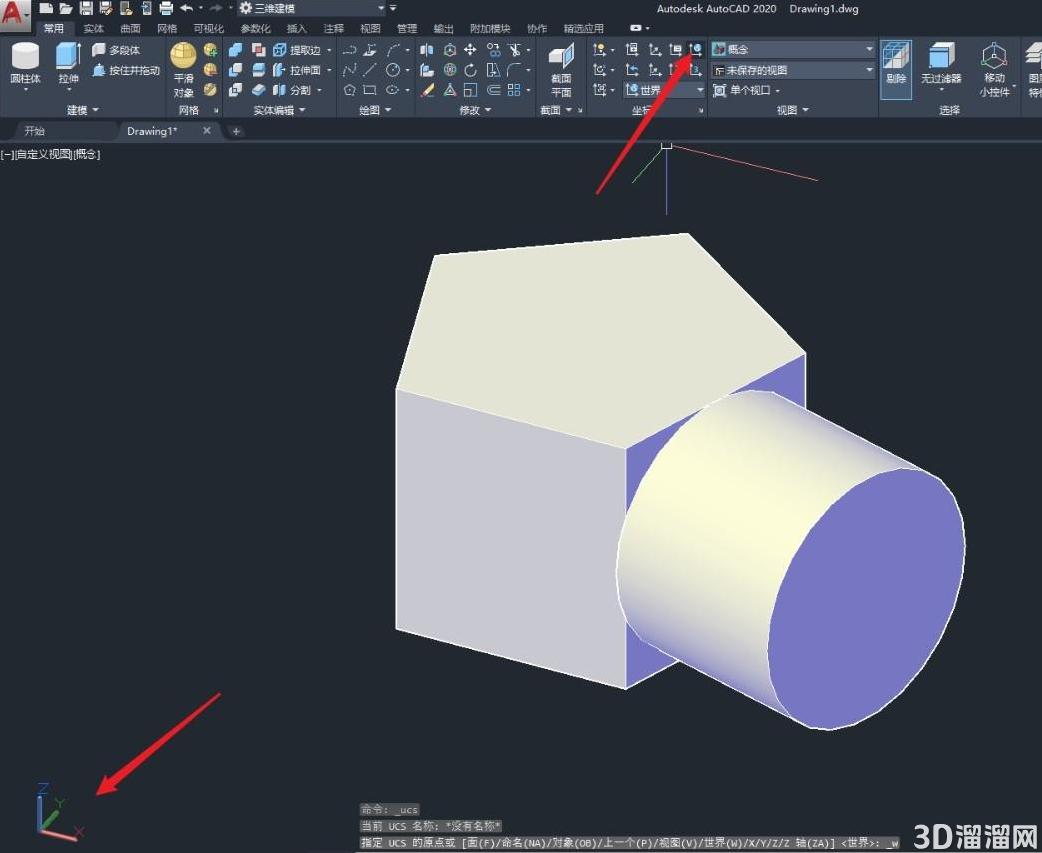
Task: Click the front face of the cylinder
Action: tap(866, 597)
